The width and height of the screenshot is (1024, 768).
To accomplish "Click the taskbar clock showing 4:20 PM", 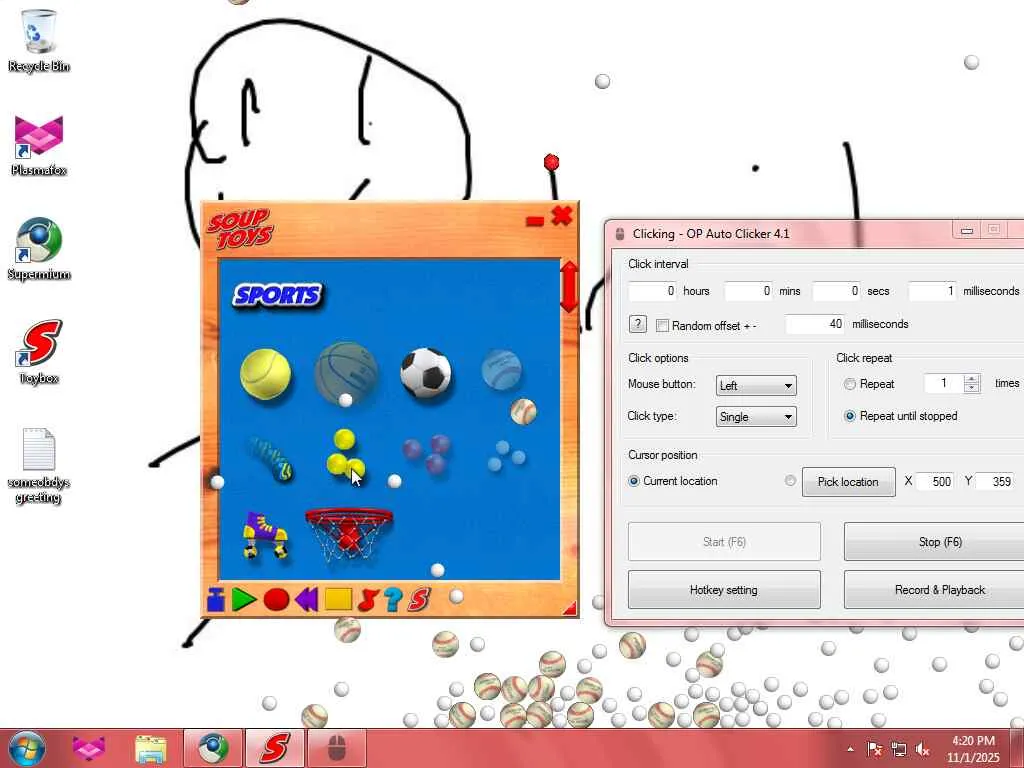I will click(973, 749).
